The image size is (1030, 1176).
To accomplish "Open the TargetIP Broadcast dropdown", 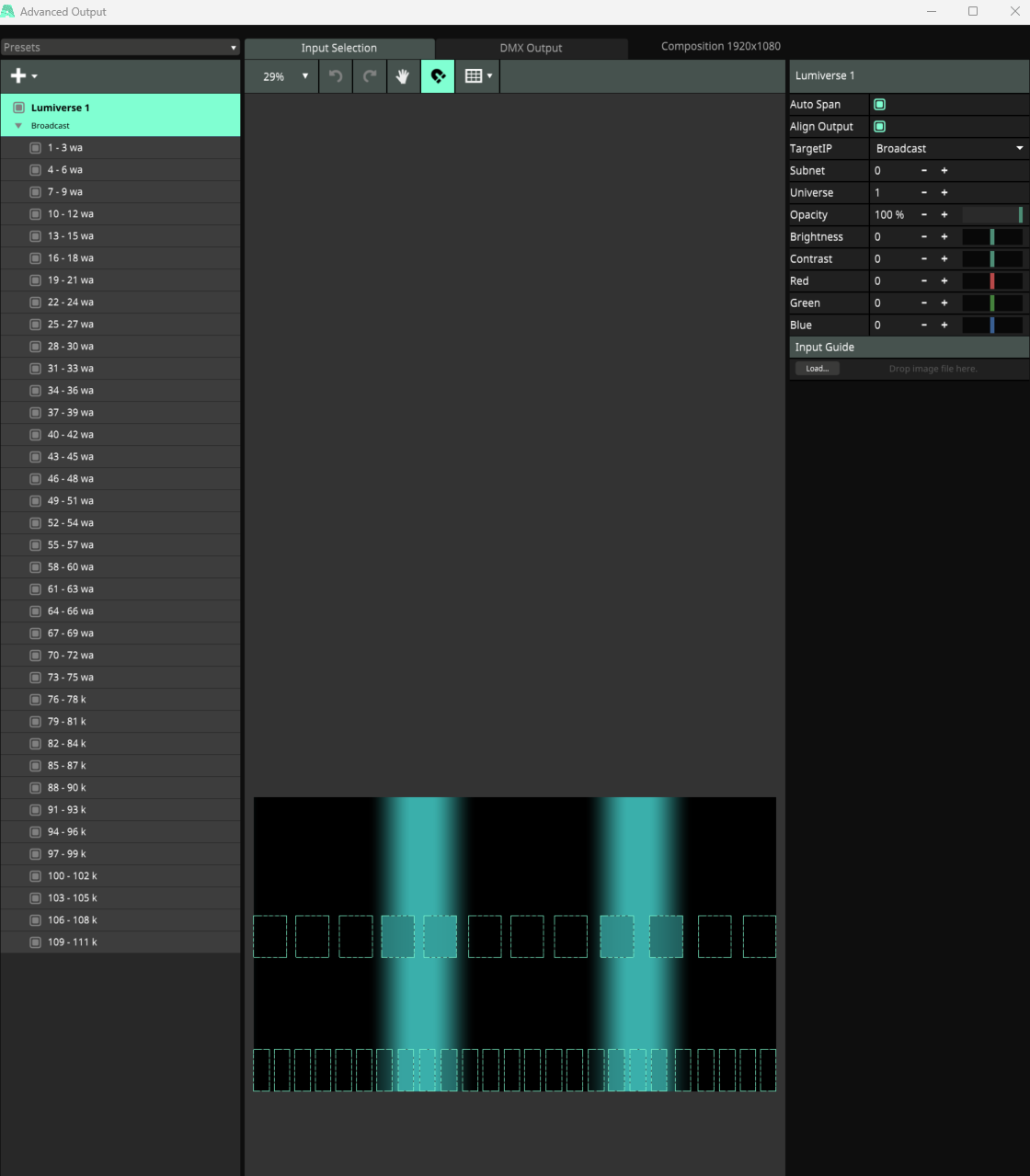I will [949, 149].
